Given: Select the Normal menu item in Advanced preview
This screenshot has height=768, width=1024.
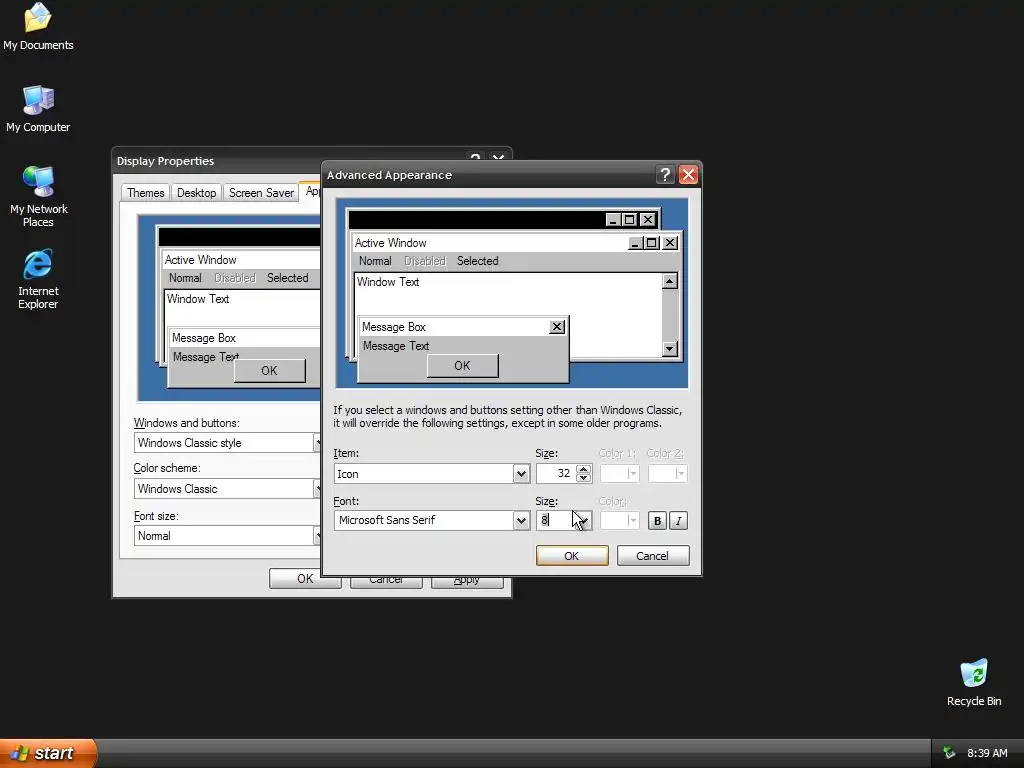Looking at the screenshot, I should (375, 261).
